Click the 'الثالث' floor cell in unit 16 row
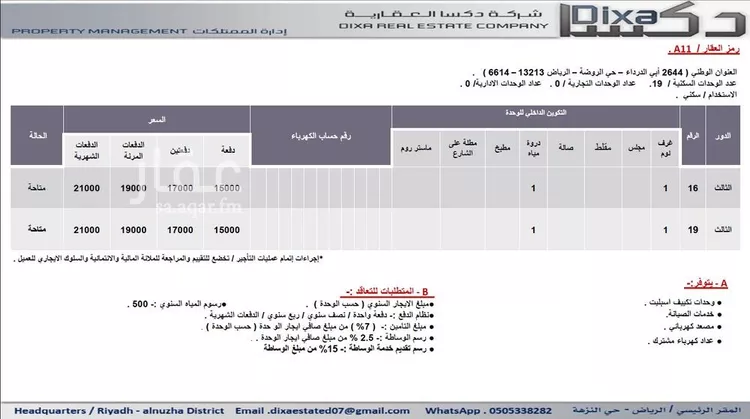Image resolution: width=750 pixels, height=419 pixels. [x=723, y=188]
